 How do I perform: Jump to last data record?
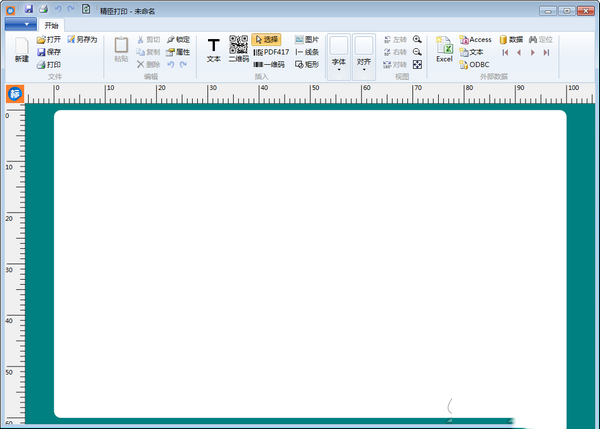[x=546, y=52]
